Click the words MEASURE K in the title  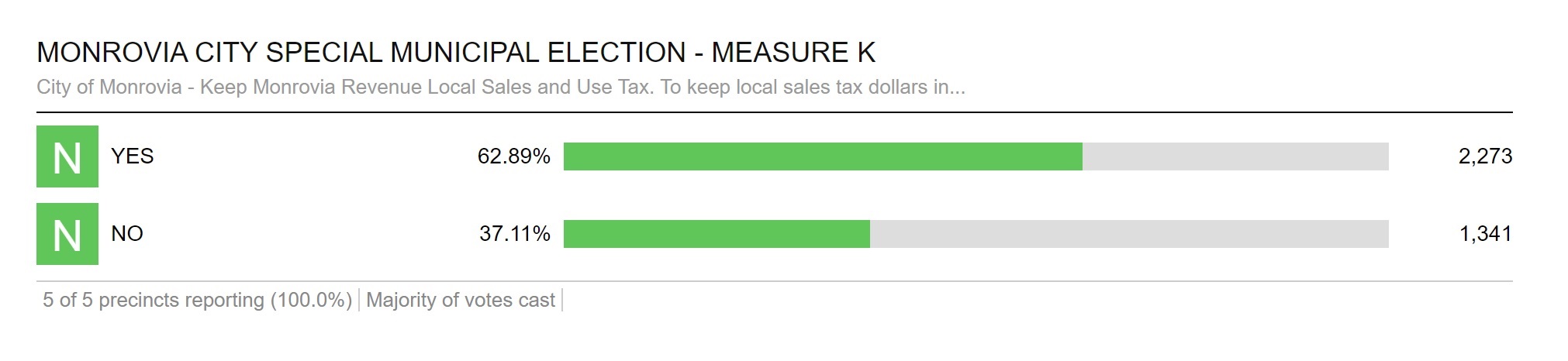click(x=793, y=53)
